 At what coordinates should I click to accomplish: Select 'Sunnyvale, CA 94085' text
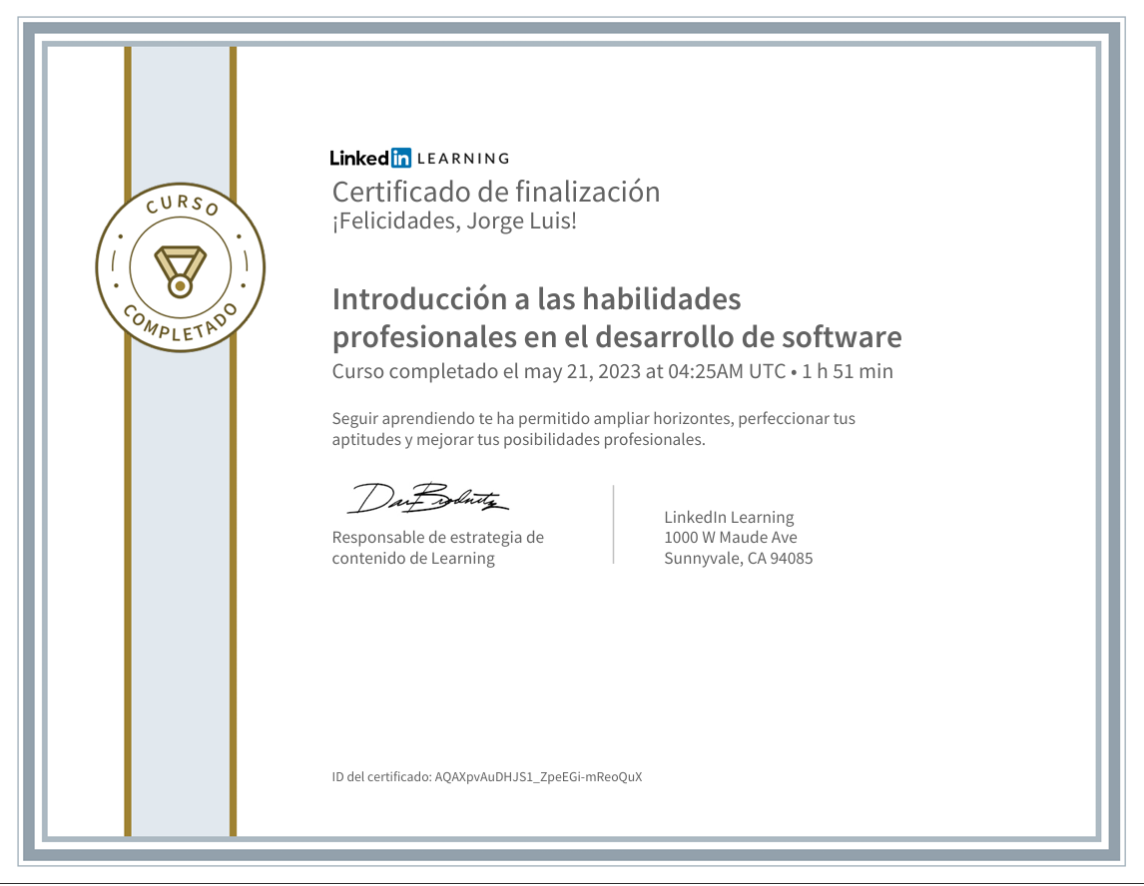(x=738, y=559)
